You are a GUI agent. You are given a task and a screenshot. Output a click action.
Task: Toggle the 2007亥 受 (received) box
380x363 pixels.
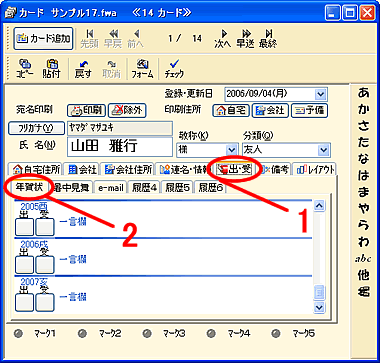click(x=45, y=302)
